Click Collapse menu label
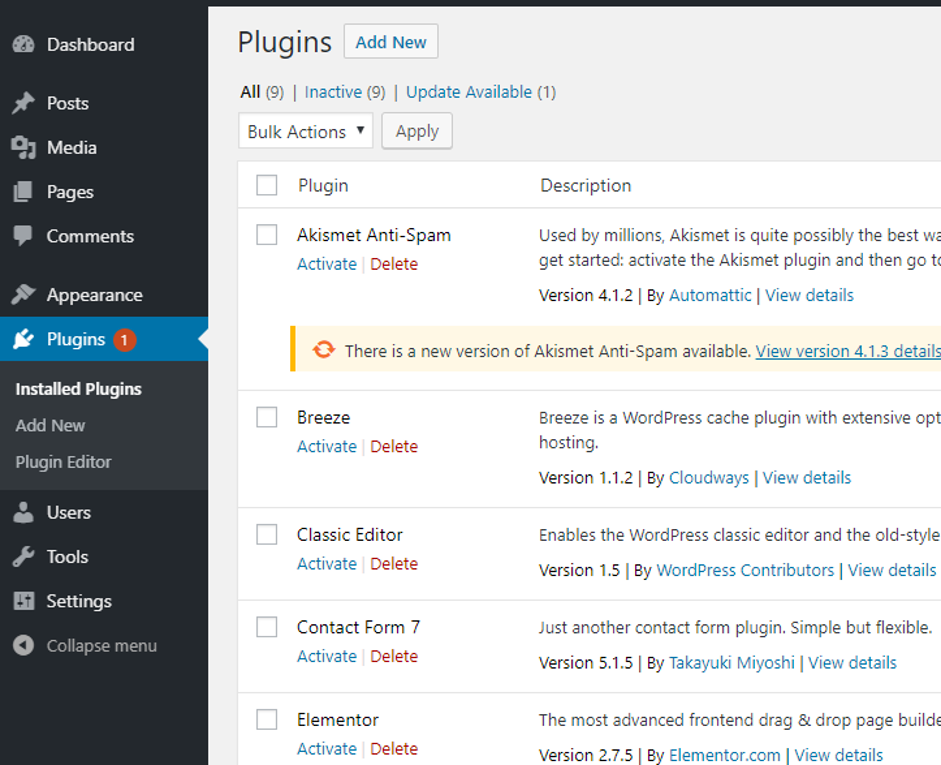Image resolution: width=941 pixels, height=765 pixels. (102, 646)
